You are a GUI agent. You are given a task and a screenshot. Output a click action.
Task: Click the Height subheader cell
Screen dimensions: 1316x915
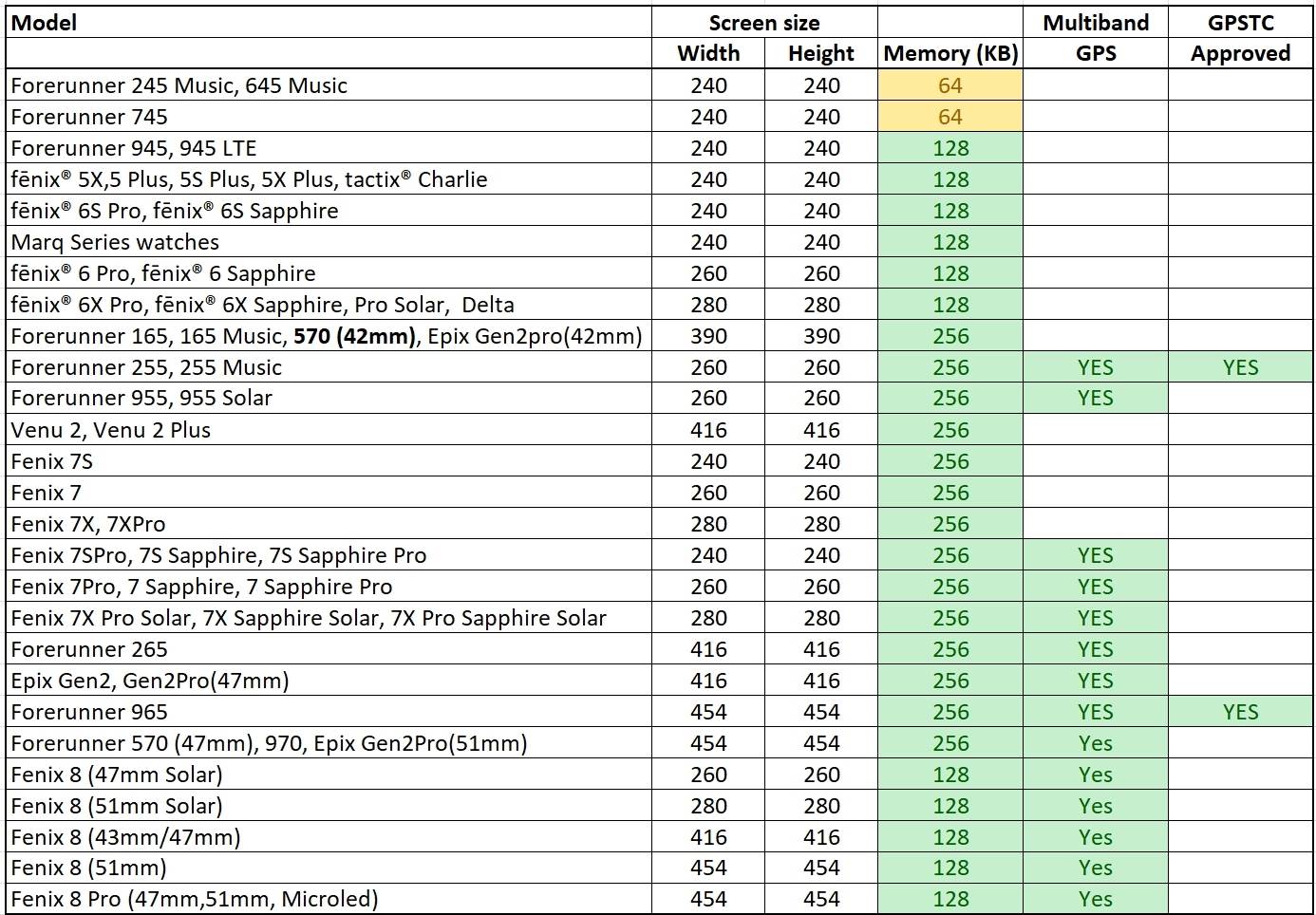click(820, 53)
